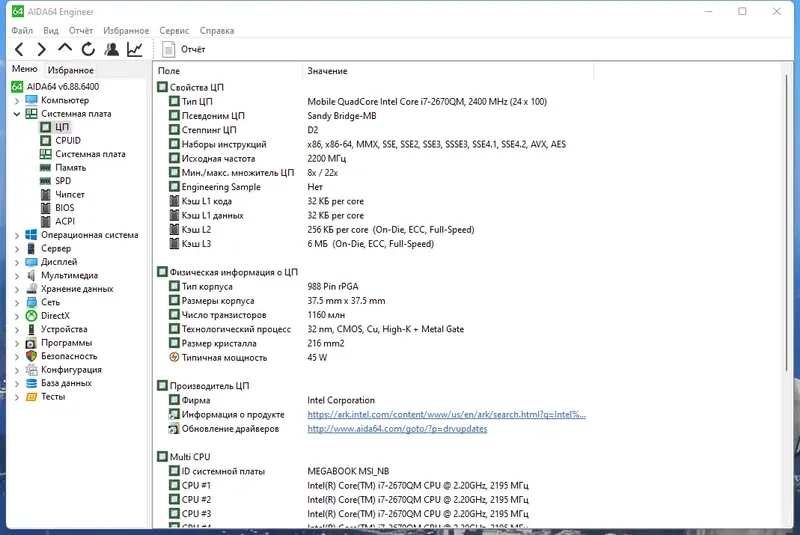Open the Избранное menu in menu bar
The height and width of the screenshot is (535, 800).
126,31
